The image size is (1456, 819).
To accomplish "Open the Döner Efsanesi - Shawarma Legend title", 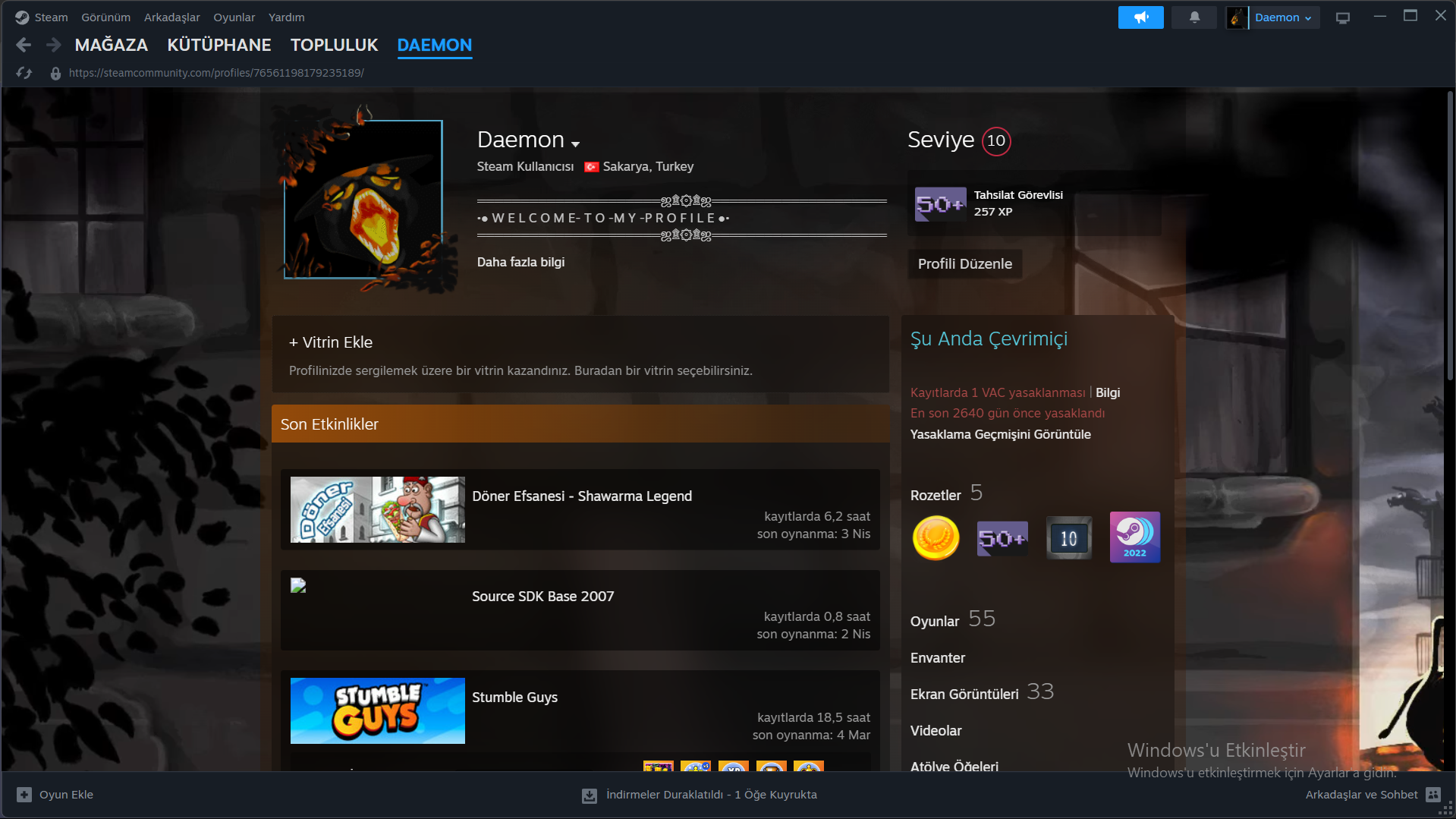I will (582, 496).
